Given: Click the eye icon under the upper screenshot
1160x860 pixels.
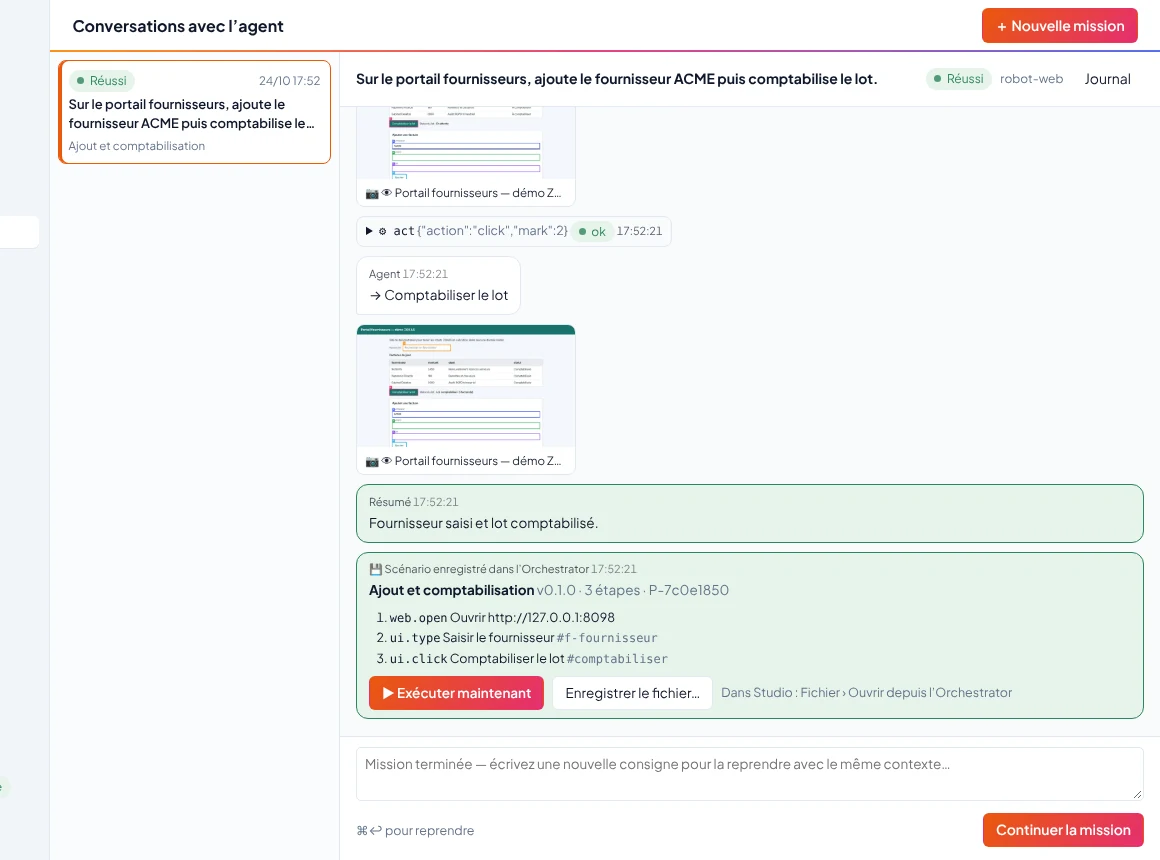Looking at the screenshot, I should (x=386, y=193).
